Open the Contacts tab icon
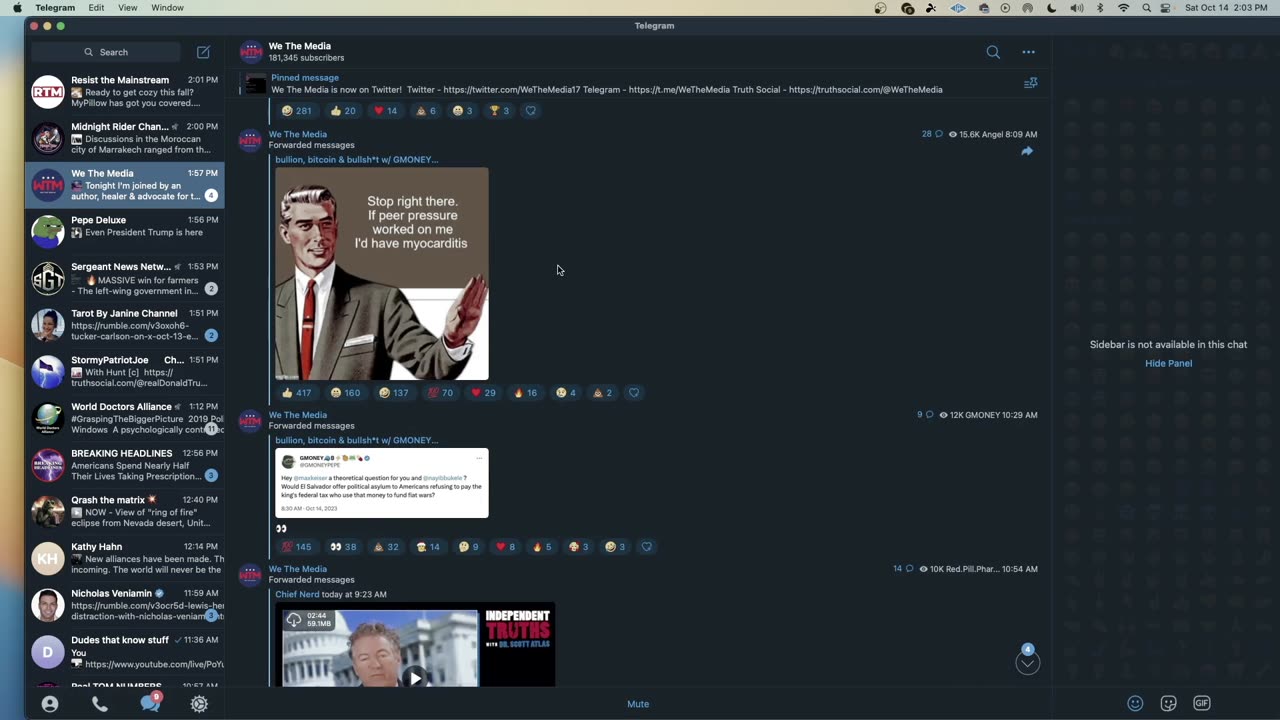The width and height of the screenshot is (1280, 720). click(50, 704)
